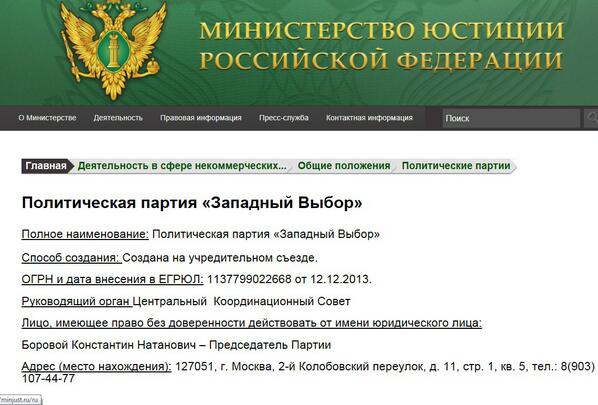This screenshot has width=598, height=405.
Task: Click the search magnifier button
Action: (592, 118)
